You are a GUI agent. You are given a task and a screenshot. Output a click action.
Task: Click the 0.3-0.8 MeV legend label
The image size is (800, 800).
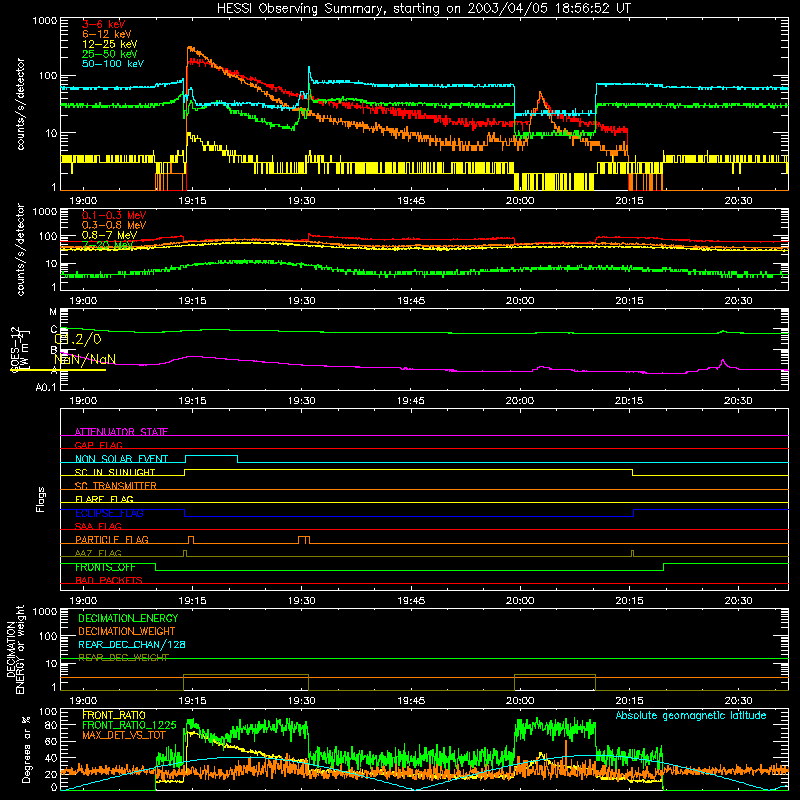point(114,225)
